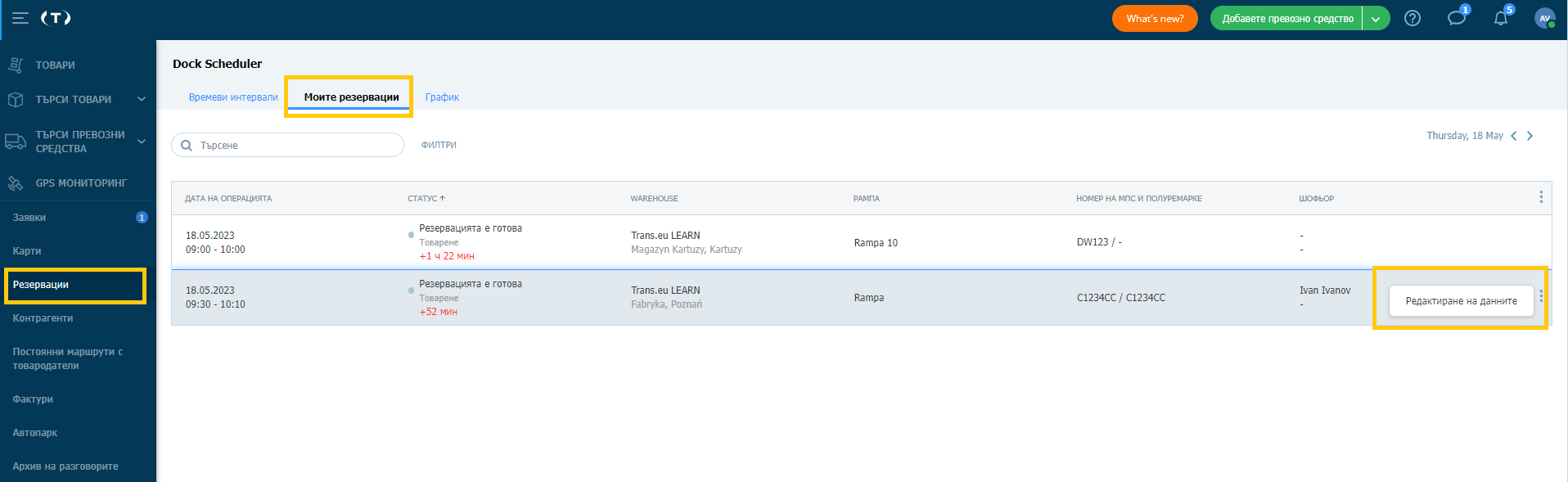
Task: Open the table column options kebab icon
Action: coord(1541,197)
